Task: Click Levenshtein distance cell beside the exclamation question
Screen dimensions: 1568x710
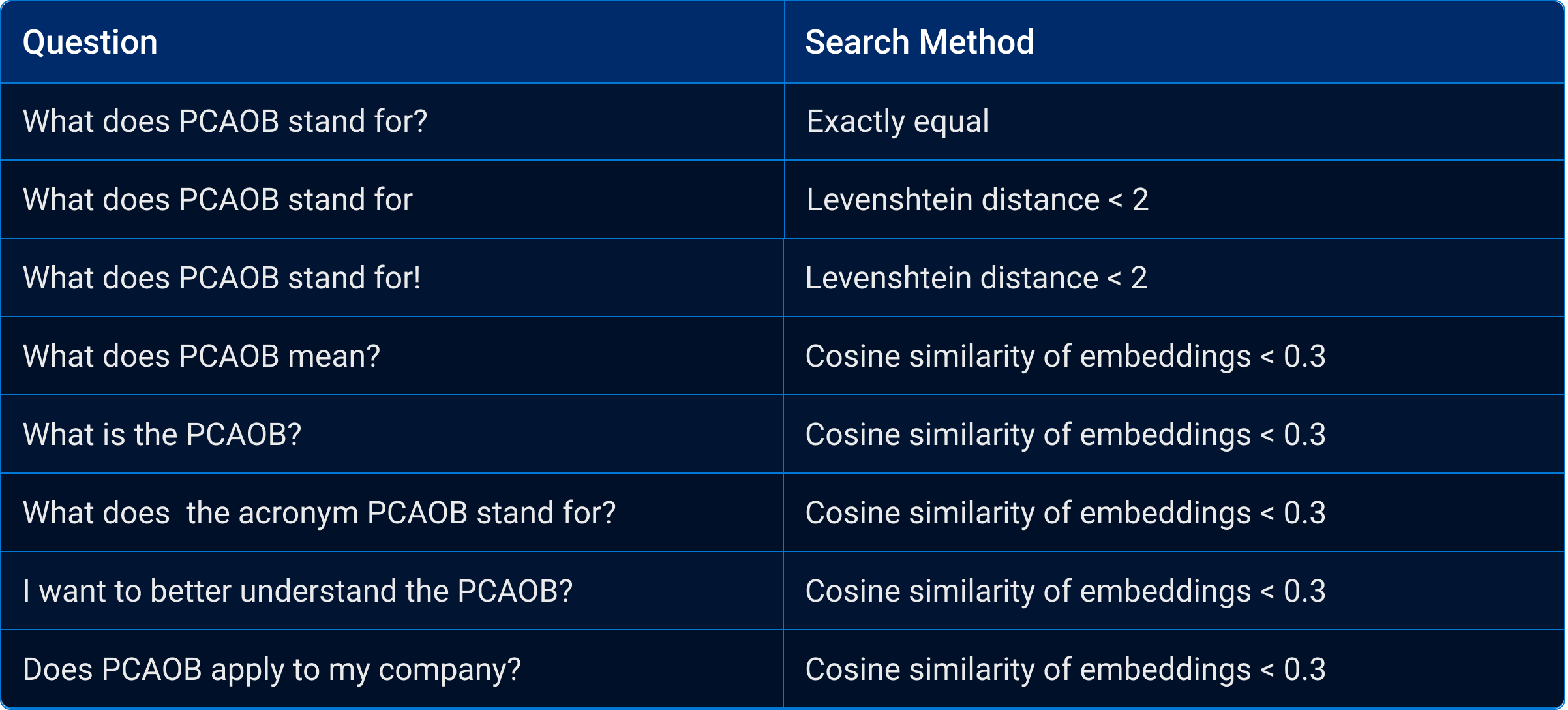Action: [x=1174, y=278]
